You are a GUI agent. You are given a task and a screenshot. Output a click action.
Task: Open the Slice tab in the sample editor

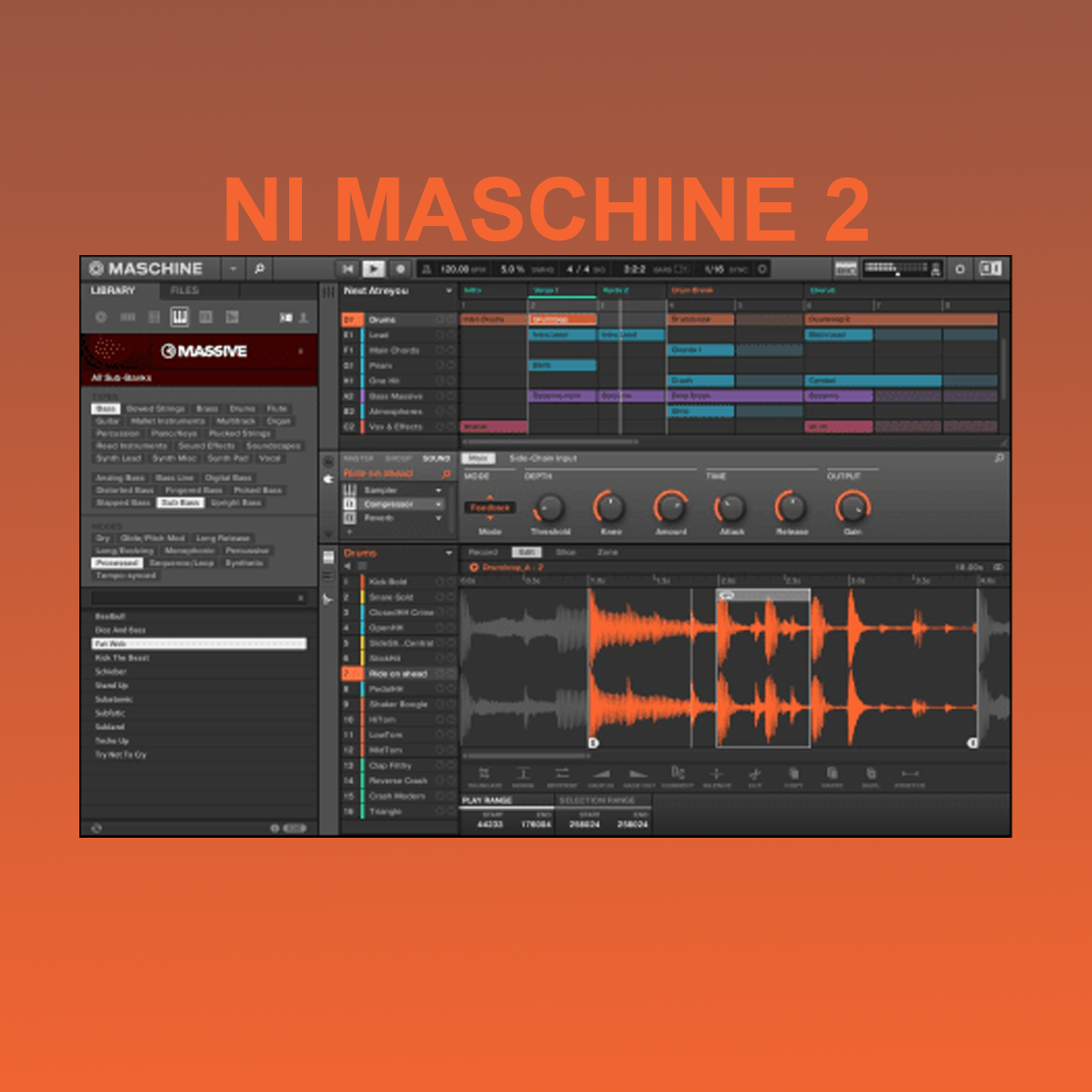pos(566,553)
